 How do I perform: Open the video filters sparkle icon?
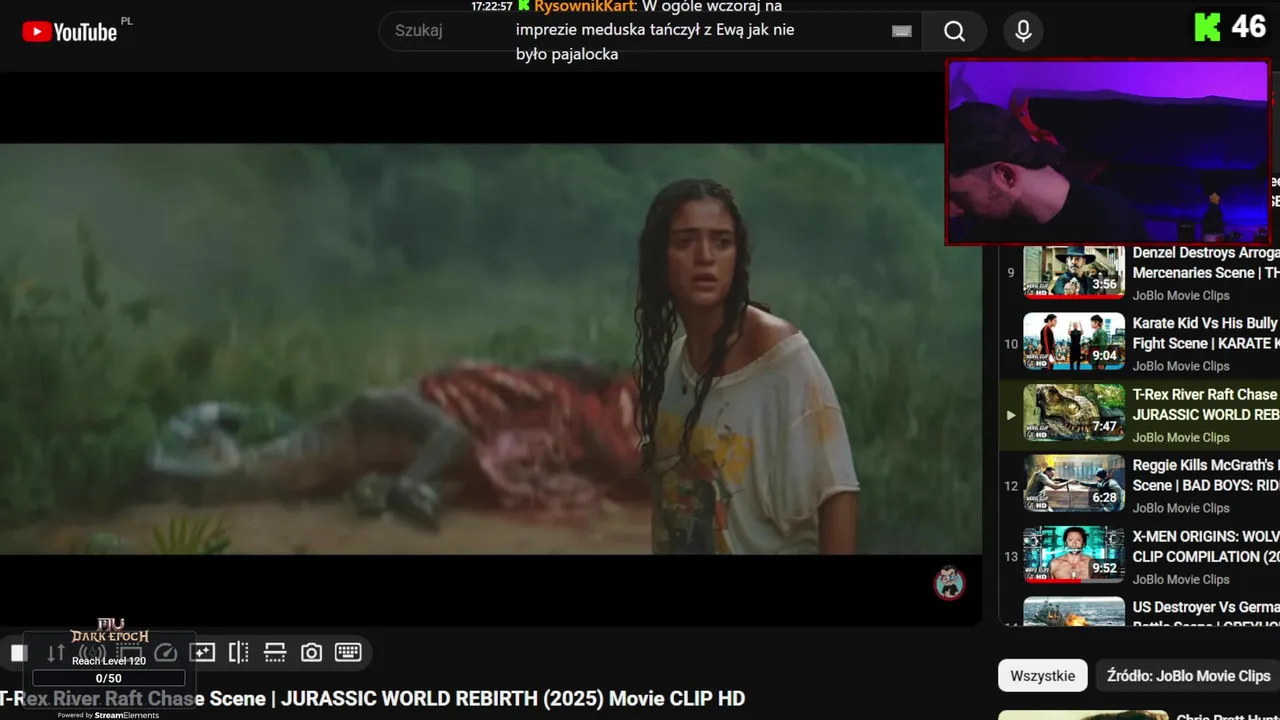coord(202,653)
